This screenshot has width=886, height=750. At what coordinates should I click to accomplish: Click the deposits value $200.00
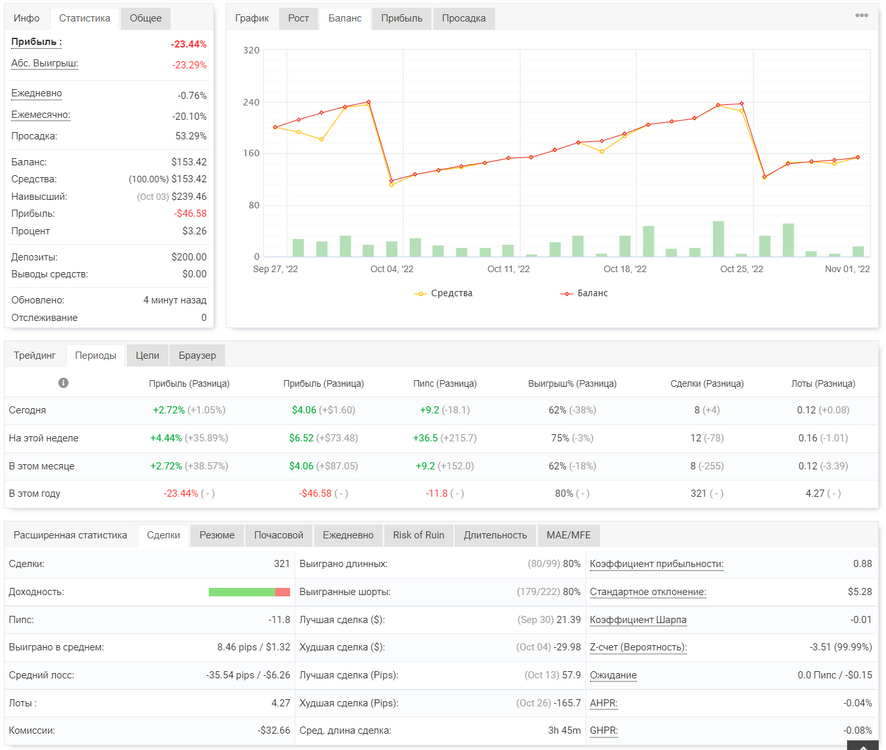tap(189, 257)
